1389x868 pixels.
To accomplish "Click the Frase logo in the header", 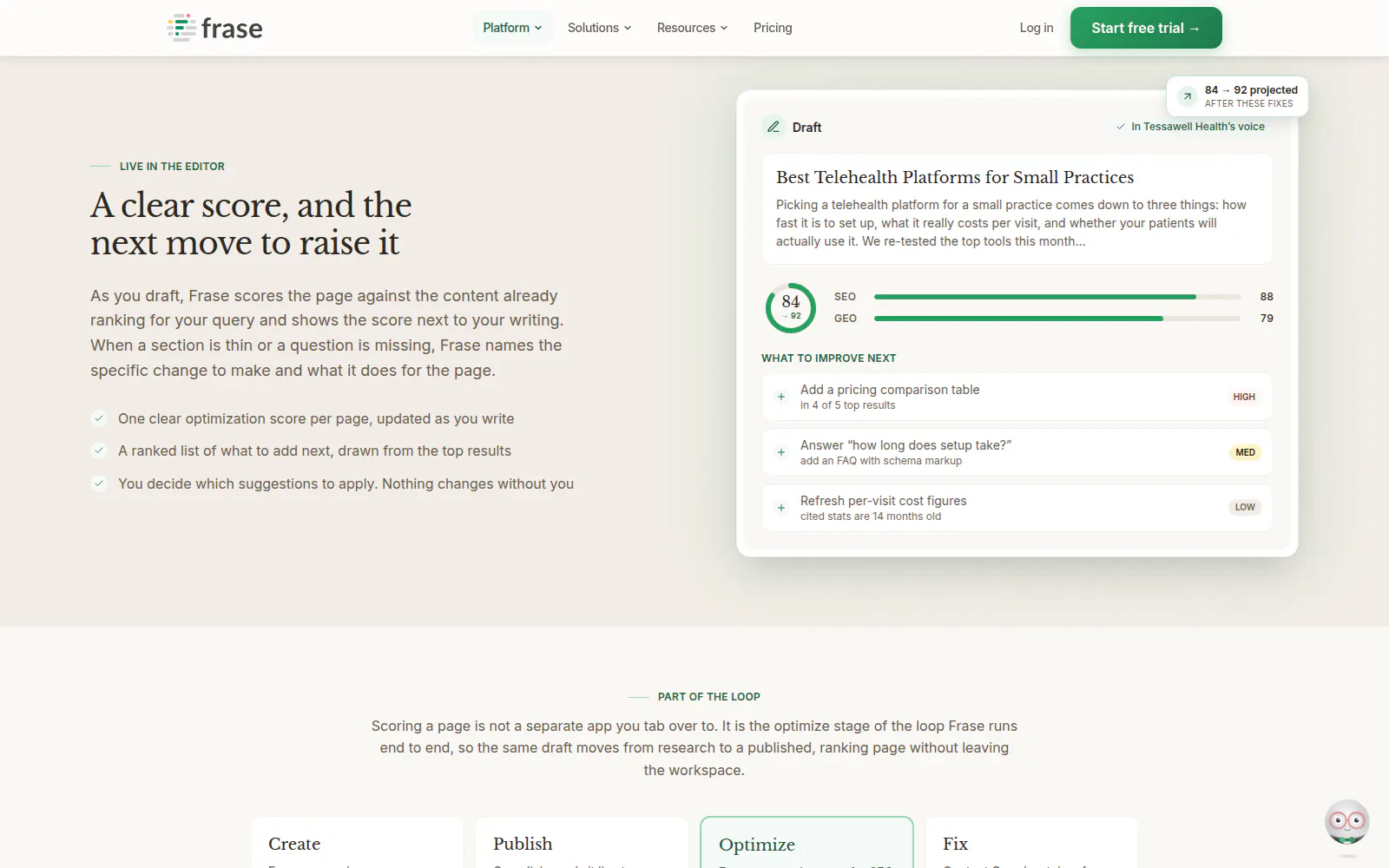I will (214, 28).
